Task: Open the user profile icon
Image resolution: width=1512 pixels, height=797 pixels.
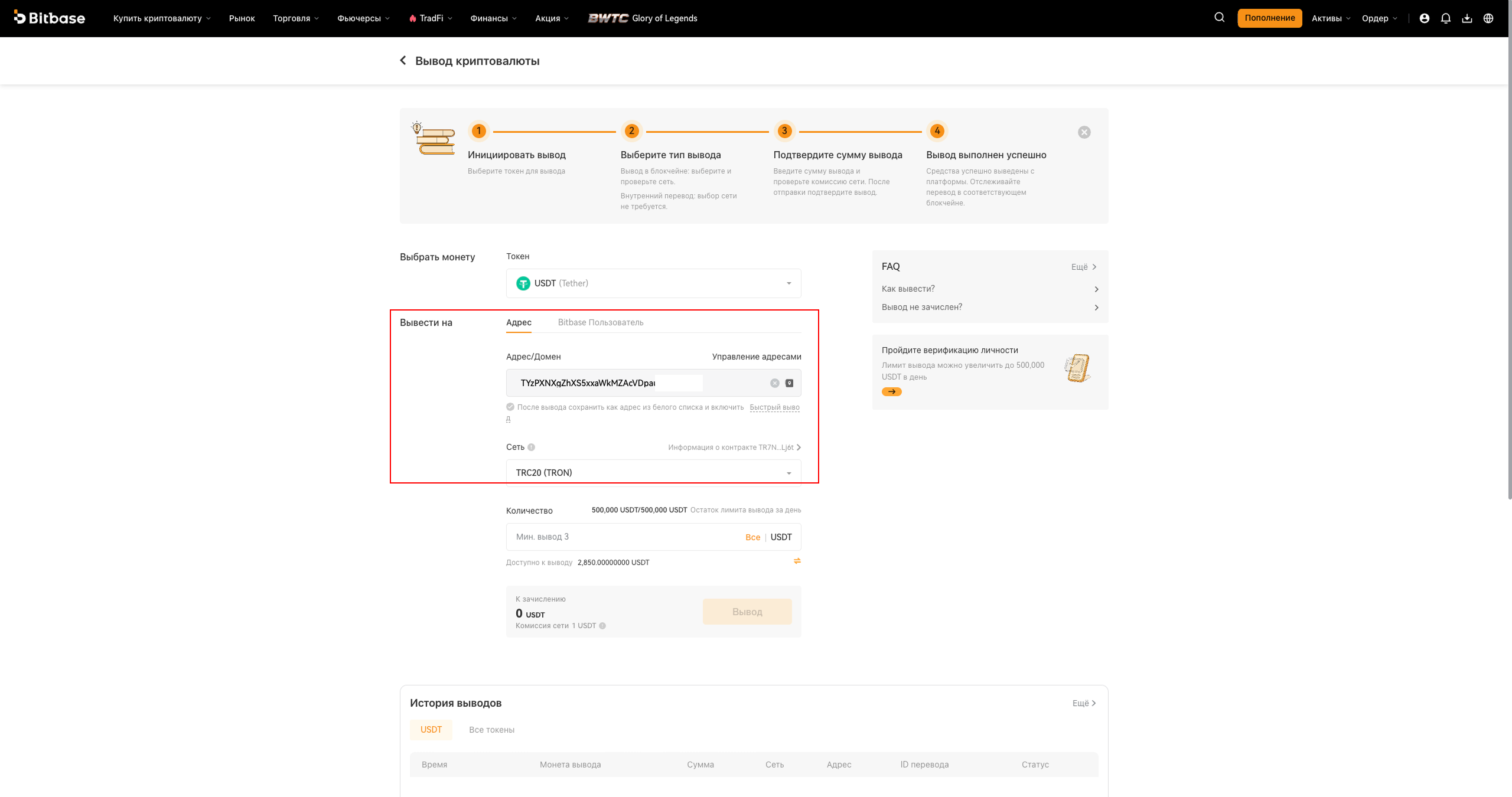Action: tap(1425, 18)
